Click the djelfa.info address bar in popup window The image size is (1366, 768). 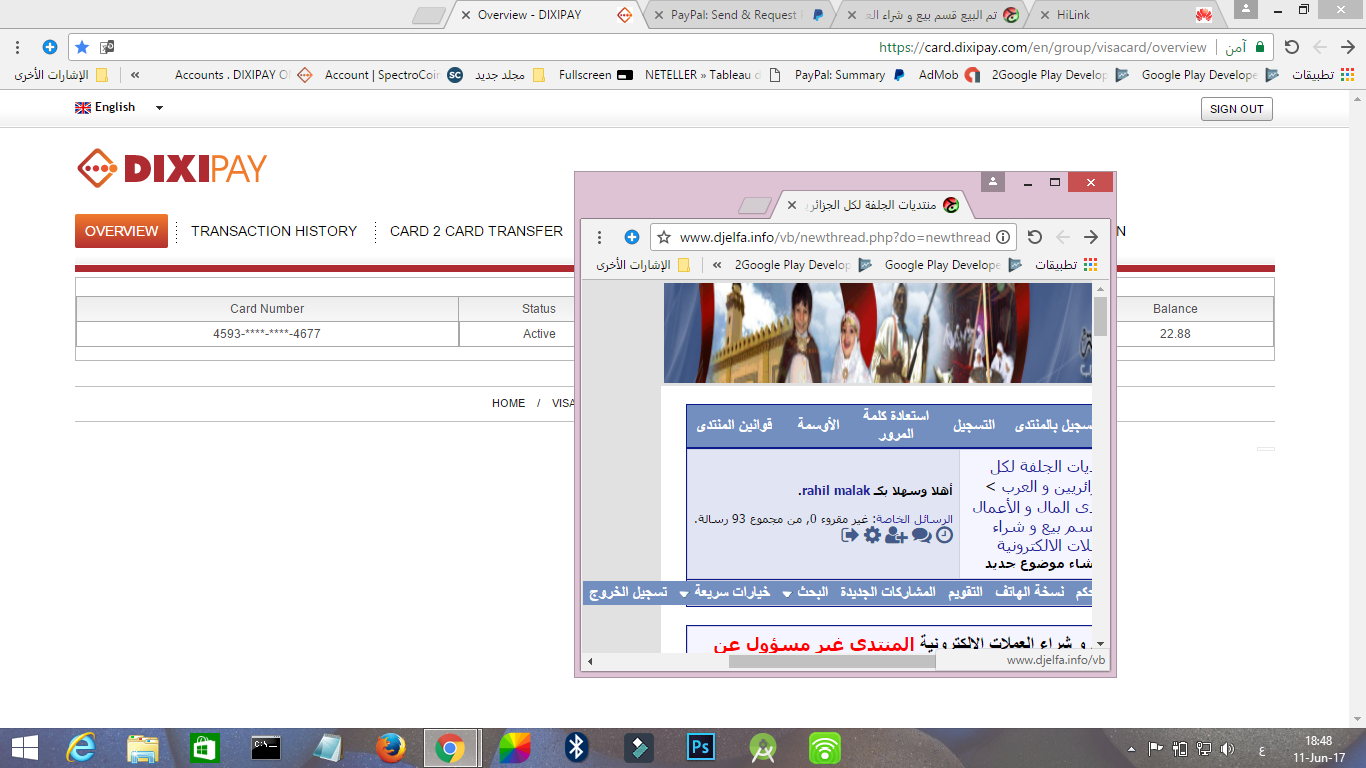click(x=834, y=237)
